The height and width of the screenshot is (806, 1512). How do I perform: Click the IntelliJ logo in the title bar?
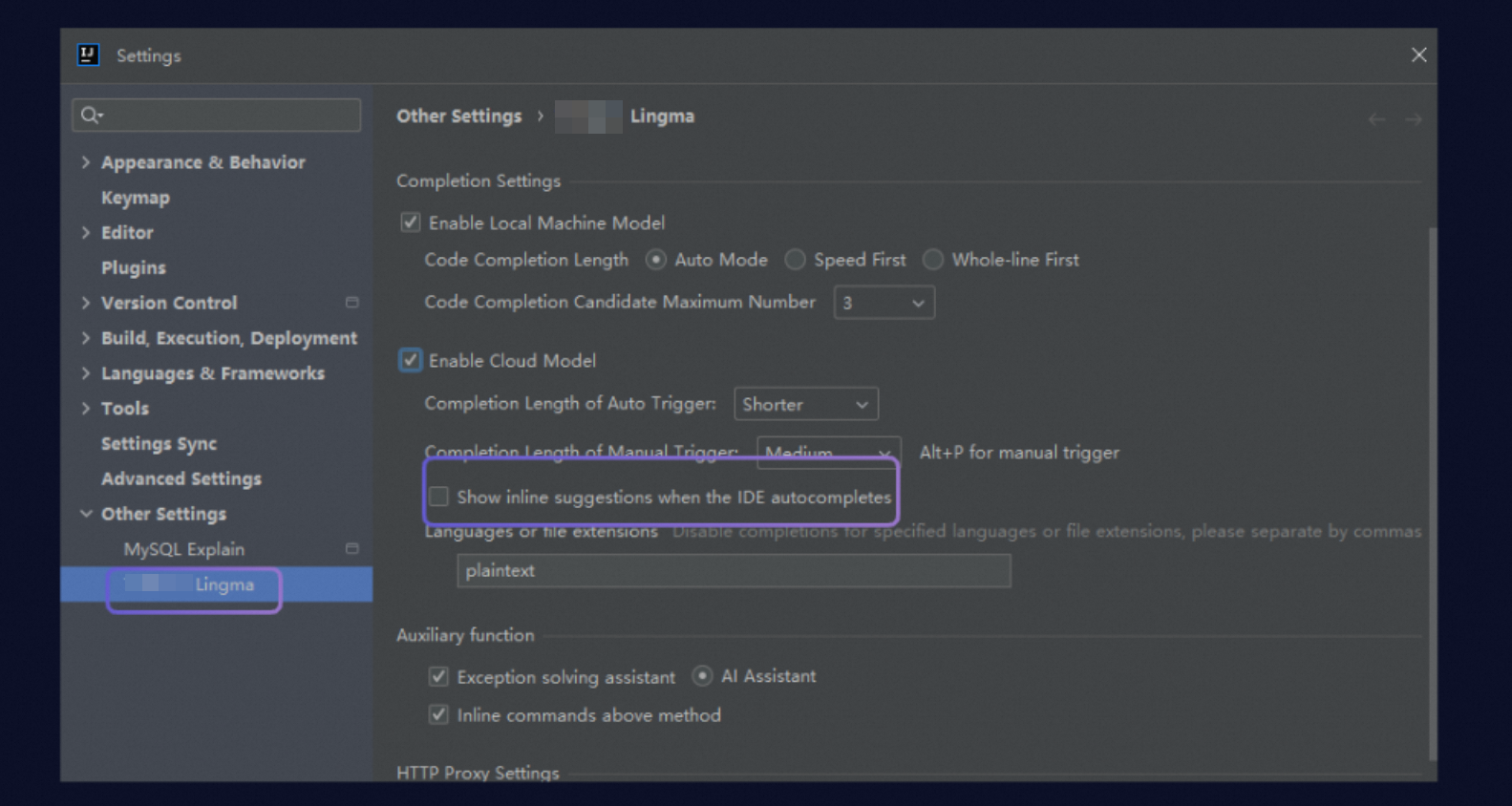[x=88, y=54]
